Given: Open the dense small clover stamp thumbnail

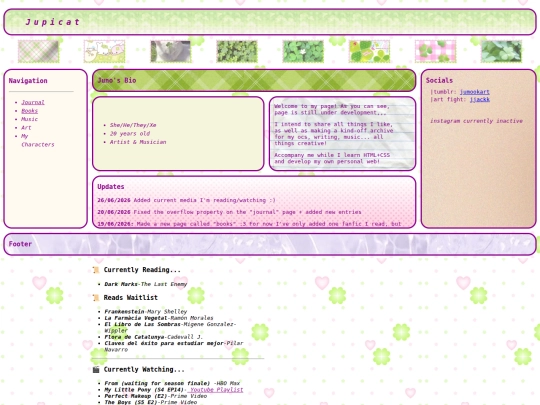Looking at the screenshot, I should (237, 51).
